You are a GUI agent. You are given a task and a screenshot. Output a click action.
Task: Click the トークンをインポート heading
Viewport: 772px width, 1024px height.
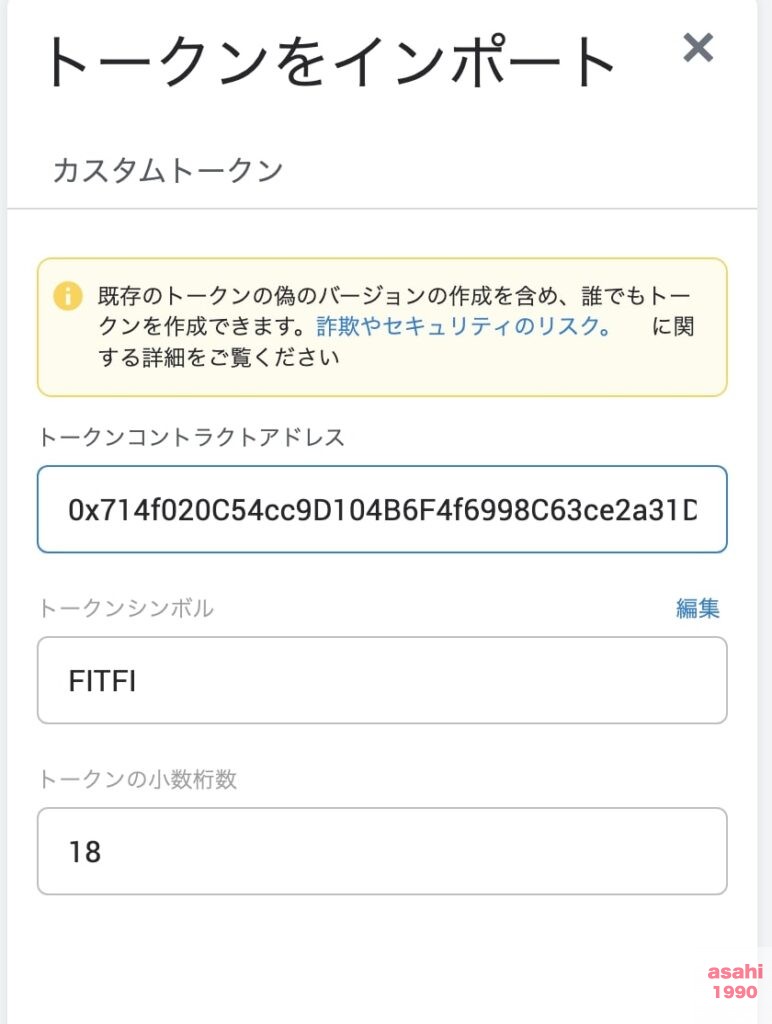tap(330, 61)
